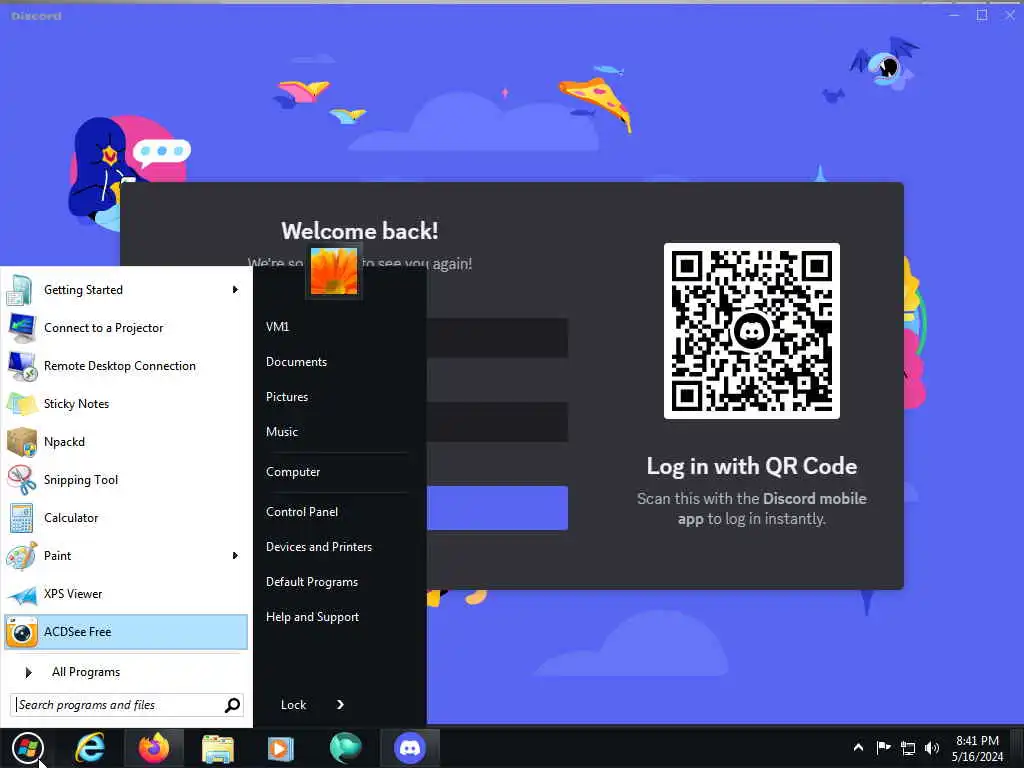Open Control Panel from the Start menu
The height and width of the screenshot is (768, 1024).
302,512
